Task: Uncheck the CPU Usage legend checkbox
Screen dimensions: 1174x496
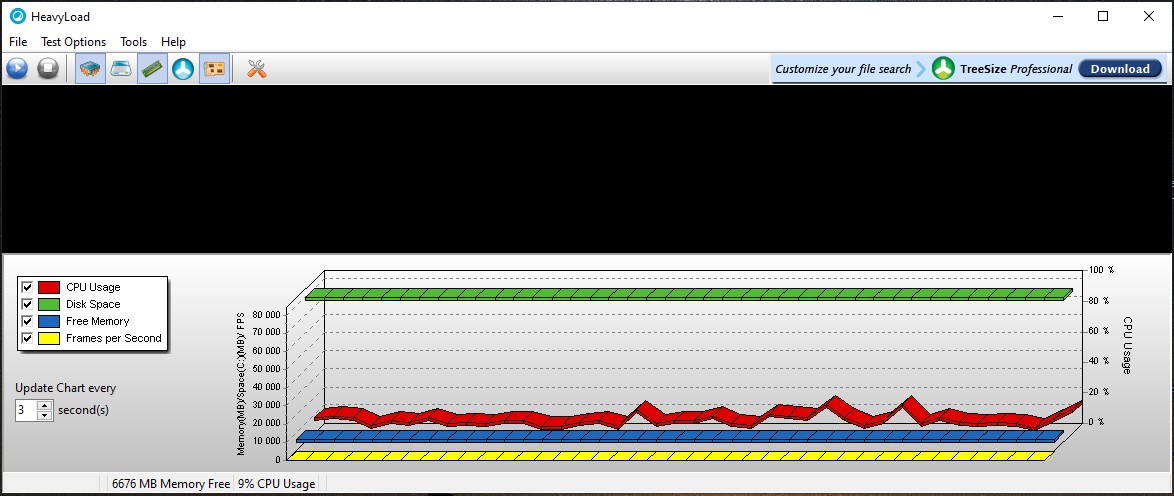Action: pos(27,288)
